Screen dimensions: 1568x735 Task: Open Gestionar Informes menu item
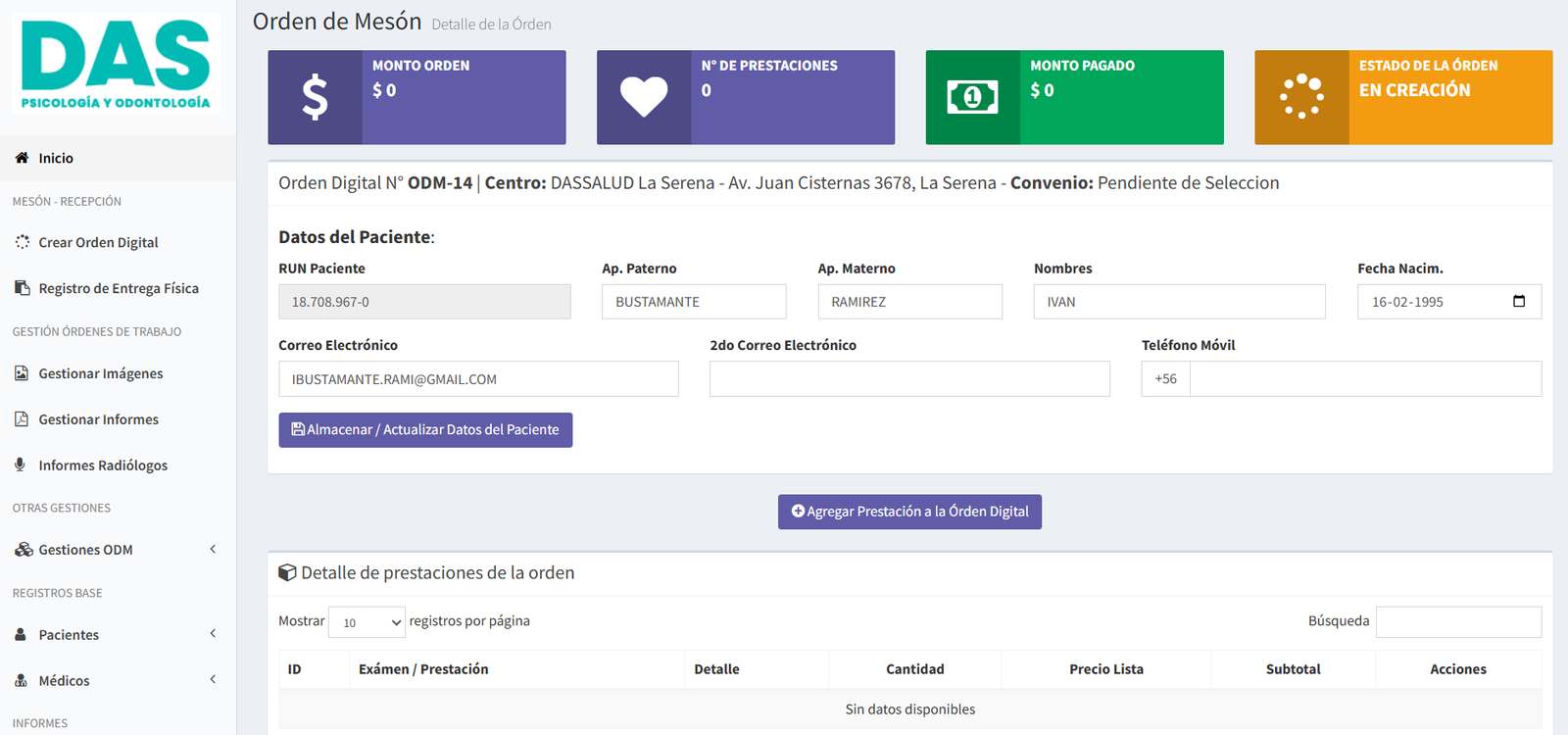[x=118, y=419]
